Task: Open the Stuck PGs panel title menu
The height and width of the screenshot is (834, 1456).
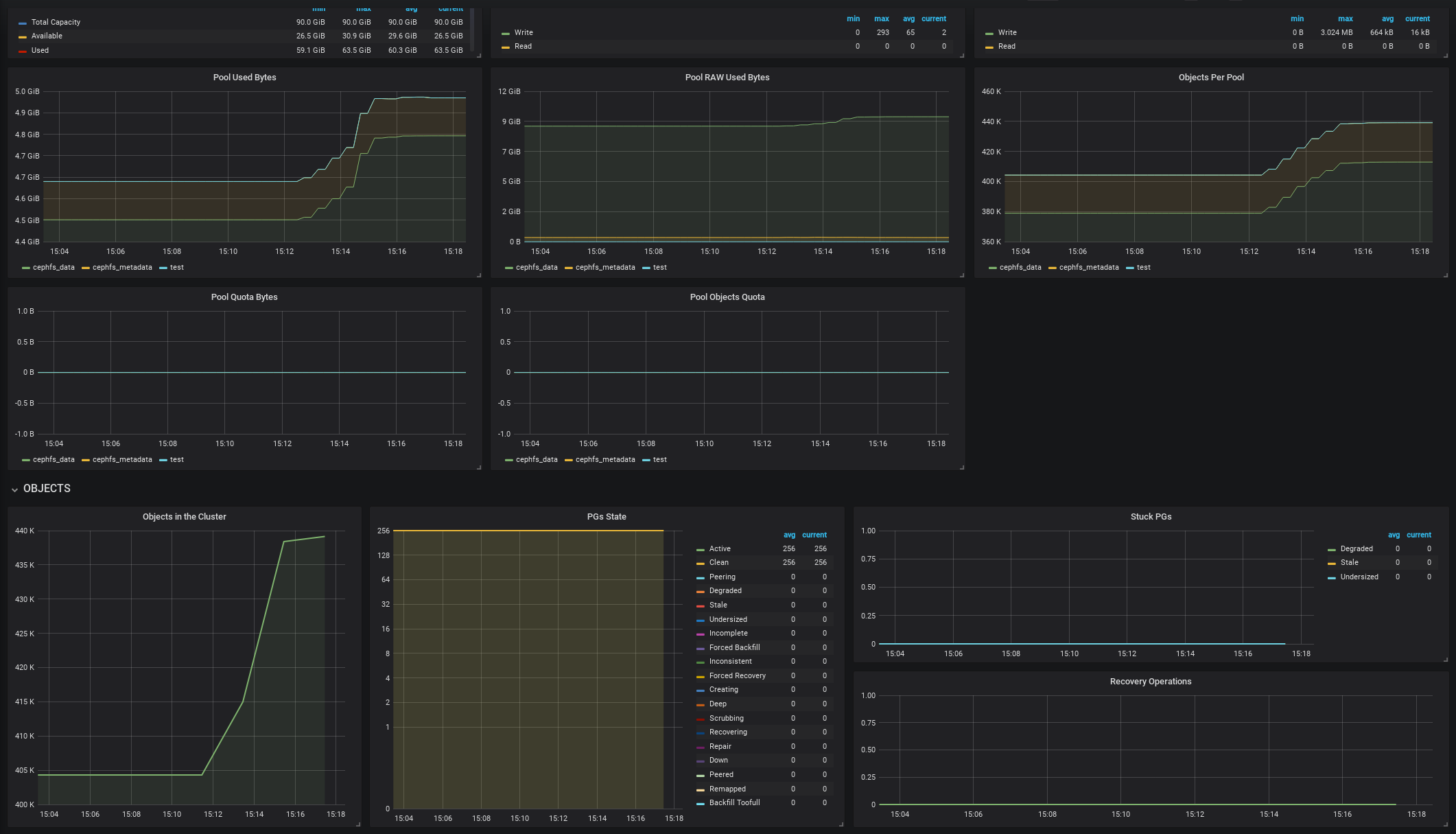Action: tap(1151, 517)
